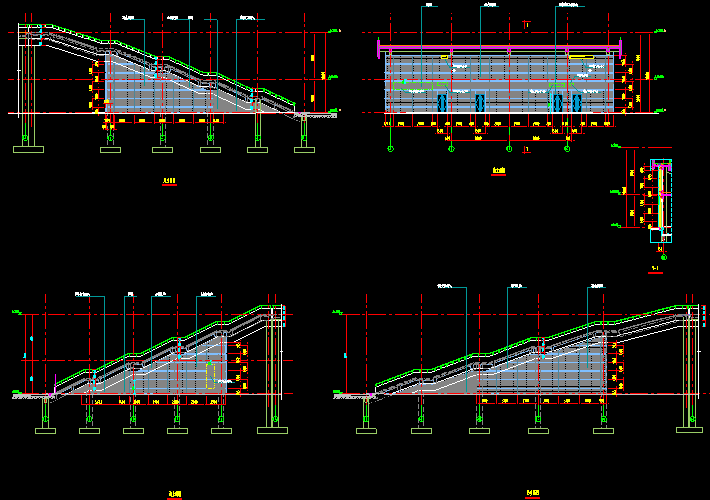Click yellow dashed rectangle in bottom-left section
Viewport: 710px width, 500px height.
pyautogui.click(x=210, y=375)
